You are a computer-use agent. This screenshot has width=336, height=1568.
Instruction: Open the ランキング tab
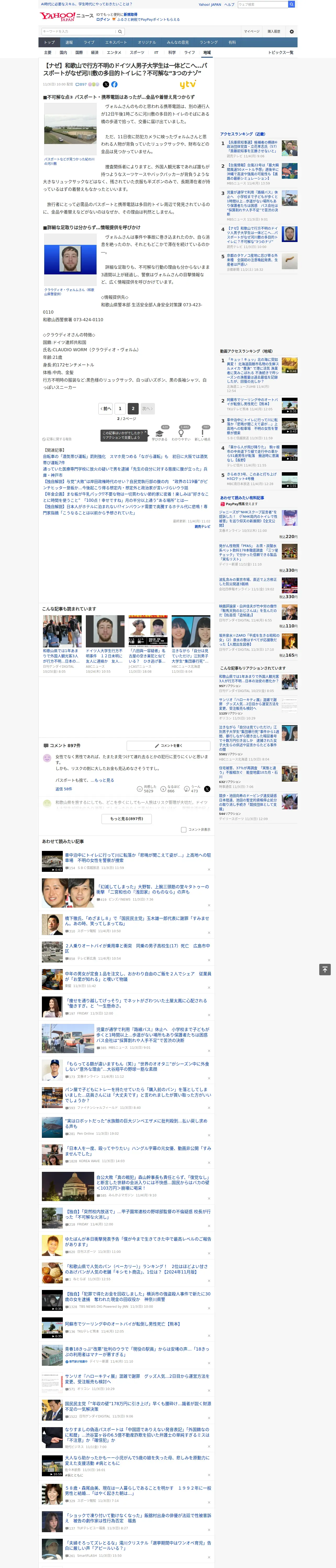209,43
